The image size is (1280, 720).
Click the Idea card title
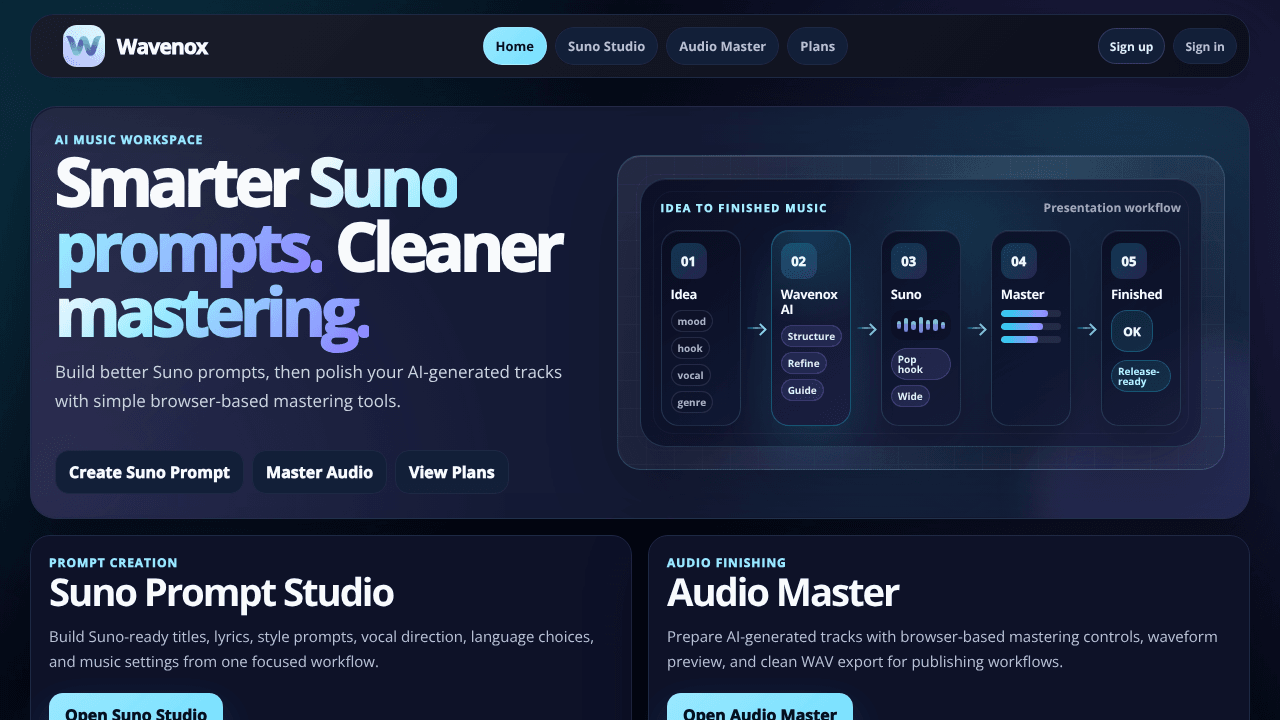click(x=684, y=294)
